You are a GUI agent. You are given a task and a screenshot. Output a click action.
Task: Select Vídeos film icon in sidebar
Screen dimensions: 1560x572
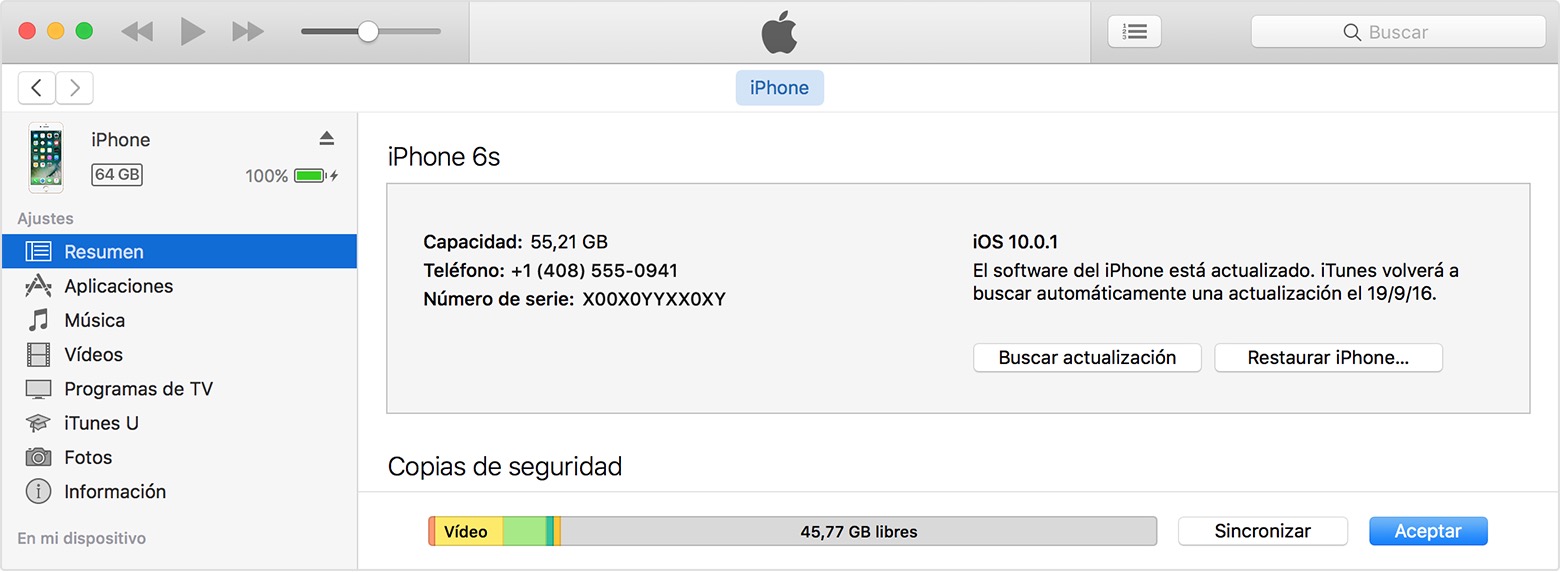pyautogui.click(x=38, y=355)
